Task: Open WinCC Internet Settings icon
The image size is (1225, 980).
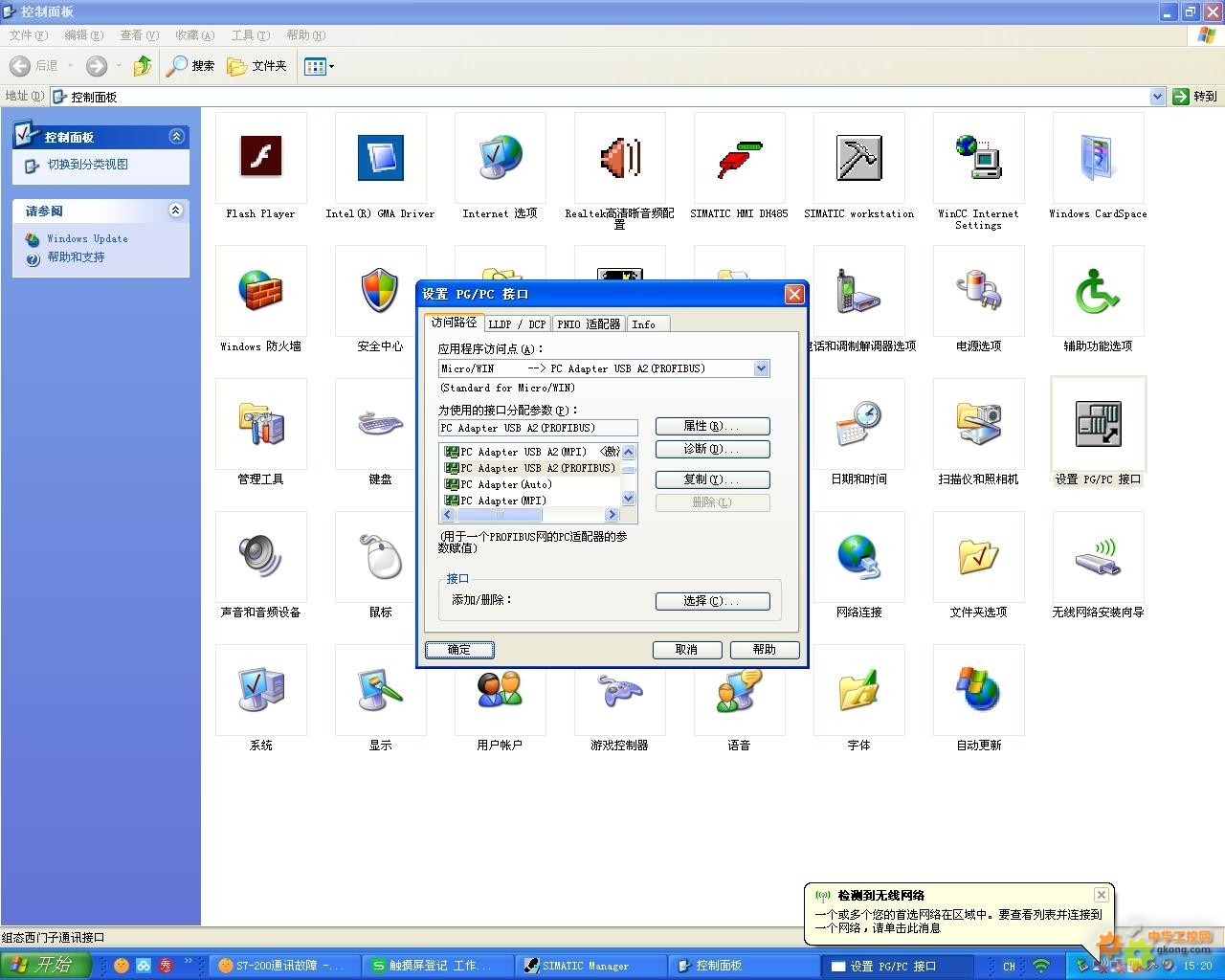Action: (978, 158)
